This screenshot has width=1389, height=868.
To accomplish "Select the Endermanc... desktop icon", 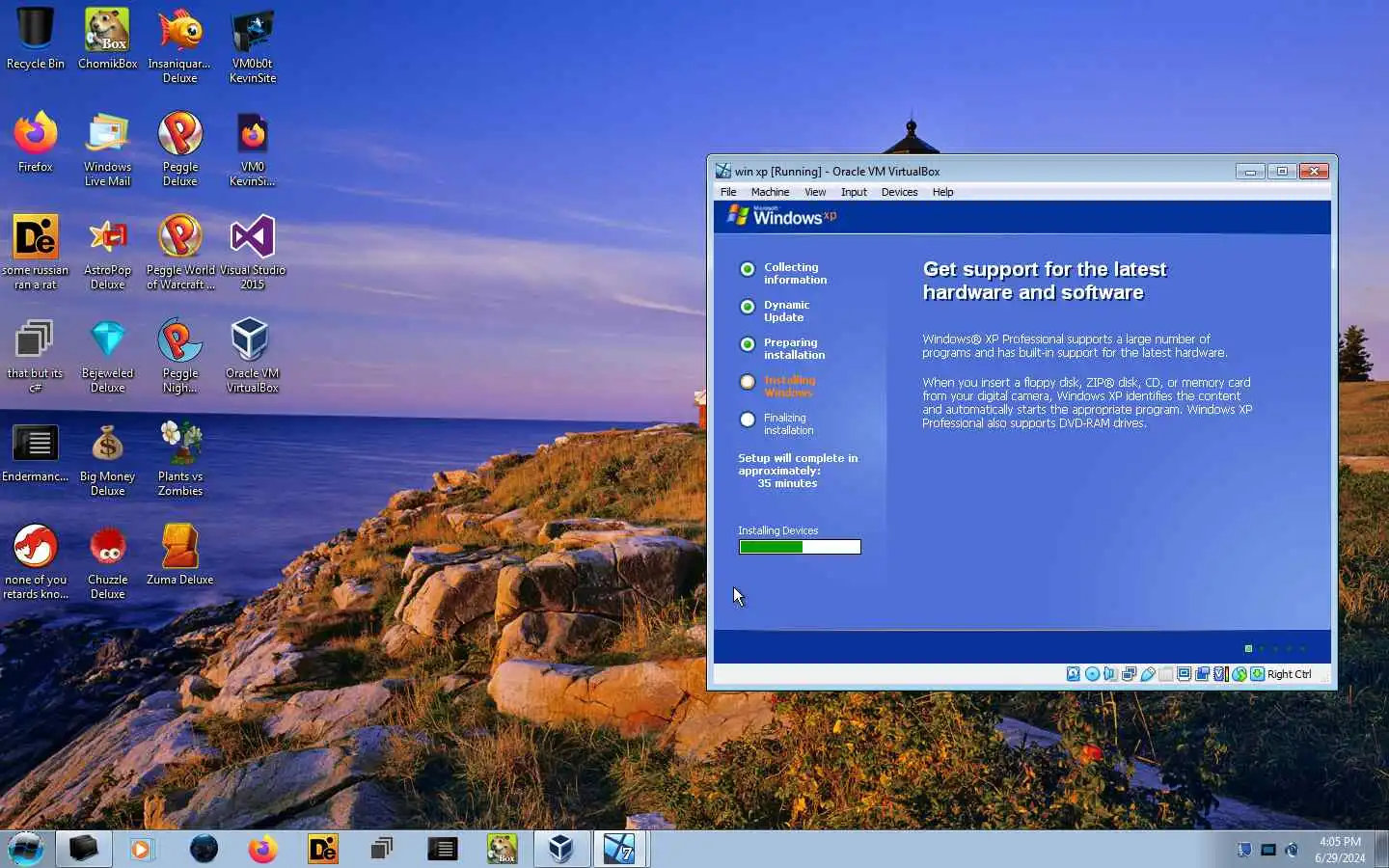I will pos(36,451).
